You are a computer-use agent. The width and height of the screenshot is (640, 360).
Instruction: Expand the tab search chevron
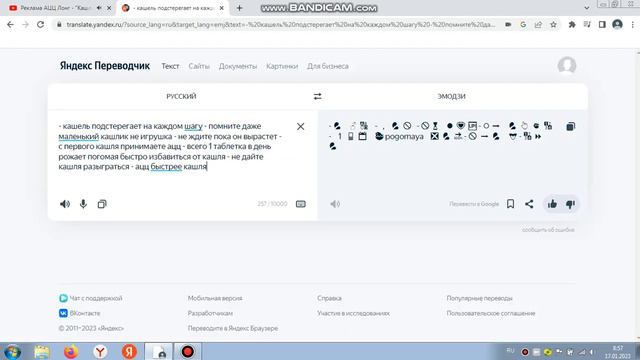click(x=587, y=8)
